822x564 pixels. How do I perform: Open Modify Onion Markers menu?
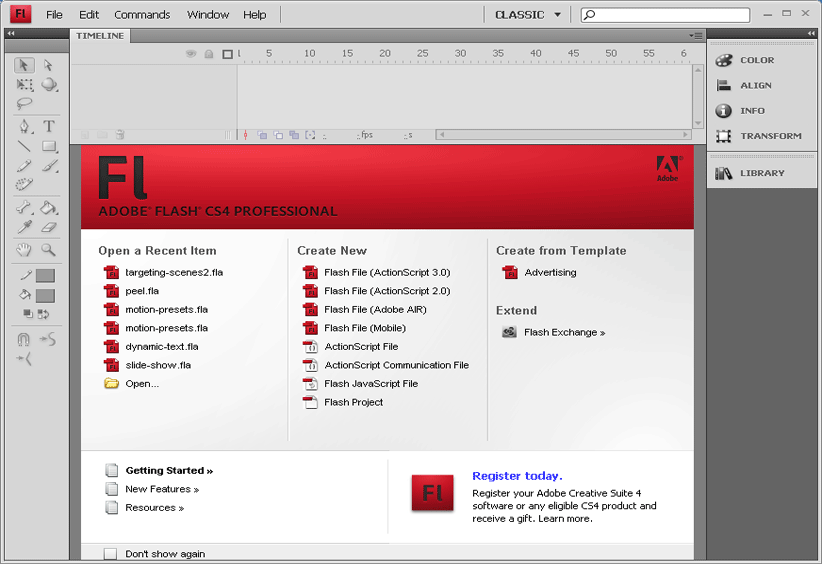tap(310, 135)
